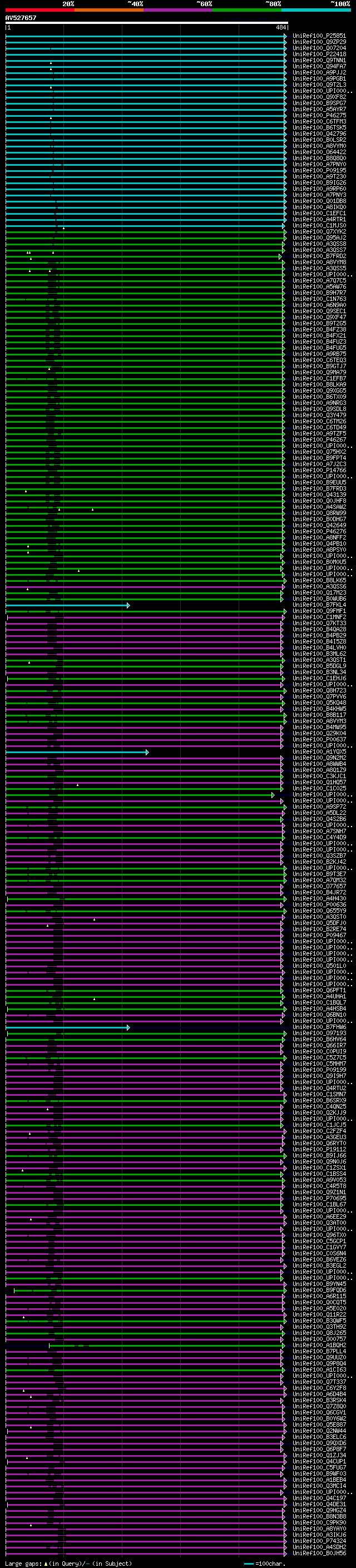
Task: Select UniRef100_B9IG26 hit label
Action: (319, 182)
